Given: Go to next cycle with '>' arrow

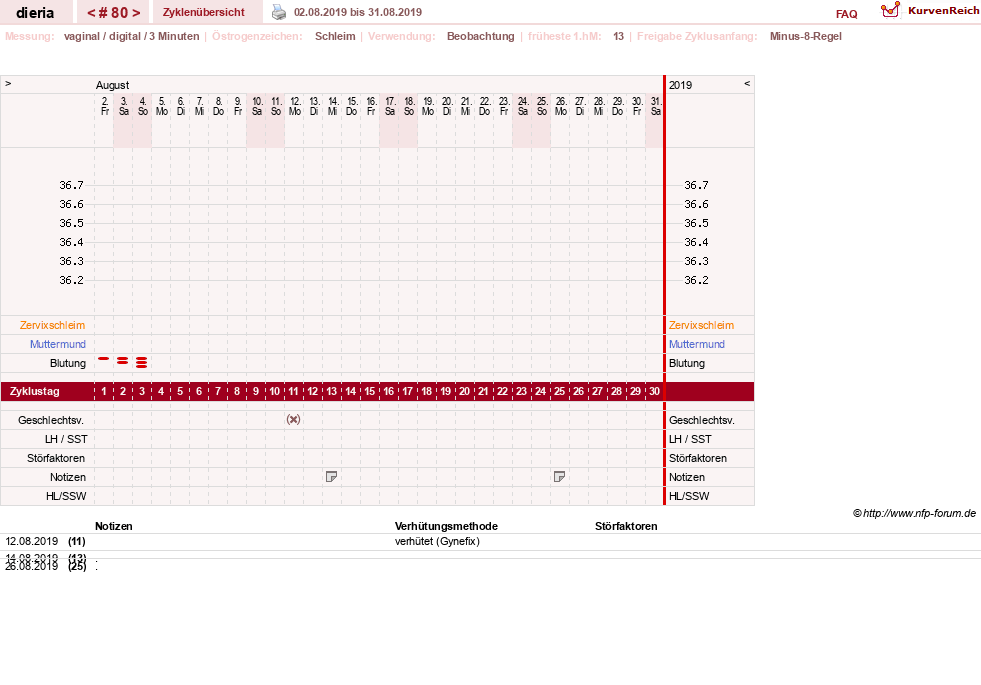Looking at the screenshot, I should click(136, 13).
